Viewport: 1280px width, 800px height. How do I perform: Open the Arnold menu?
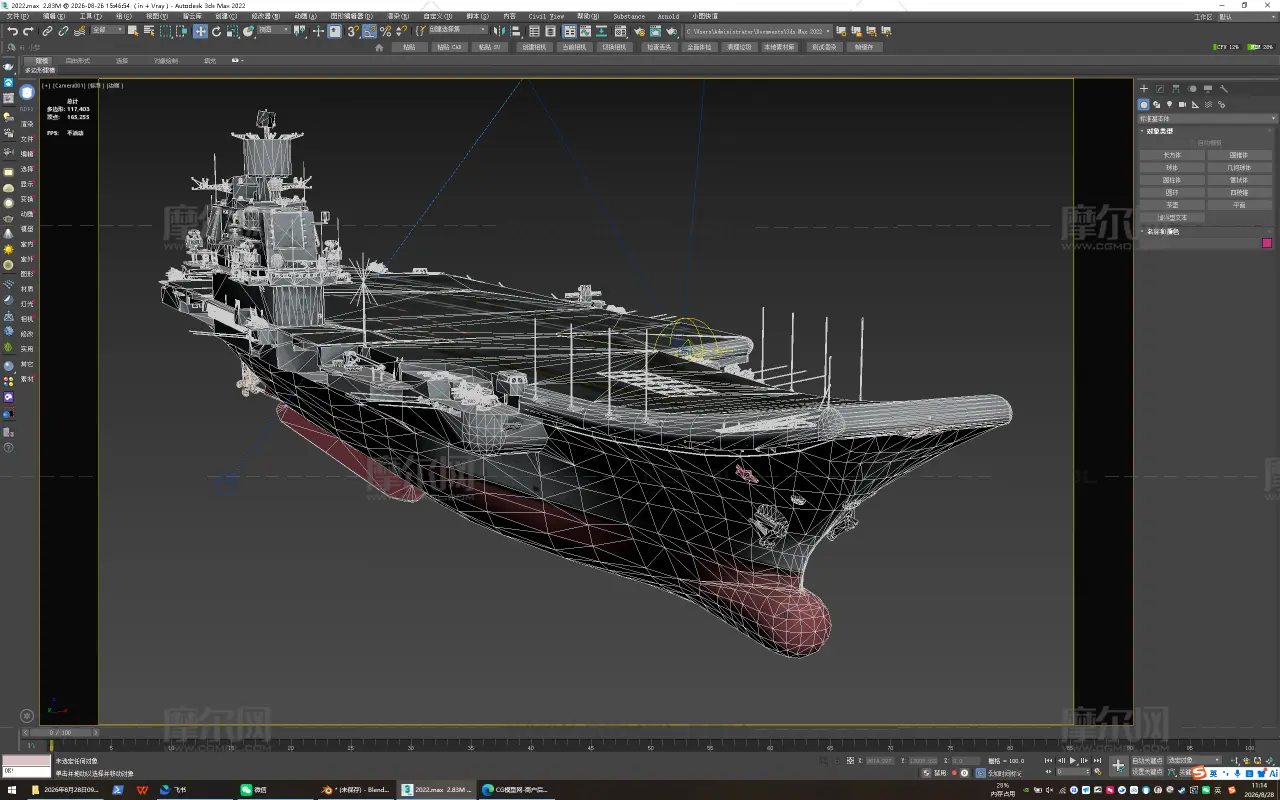pyautogui.click(x=668, y=17)
